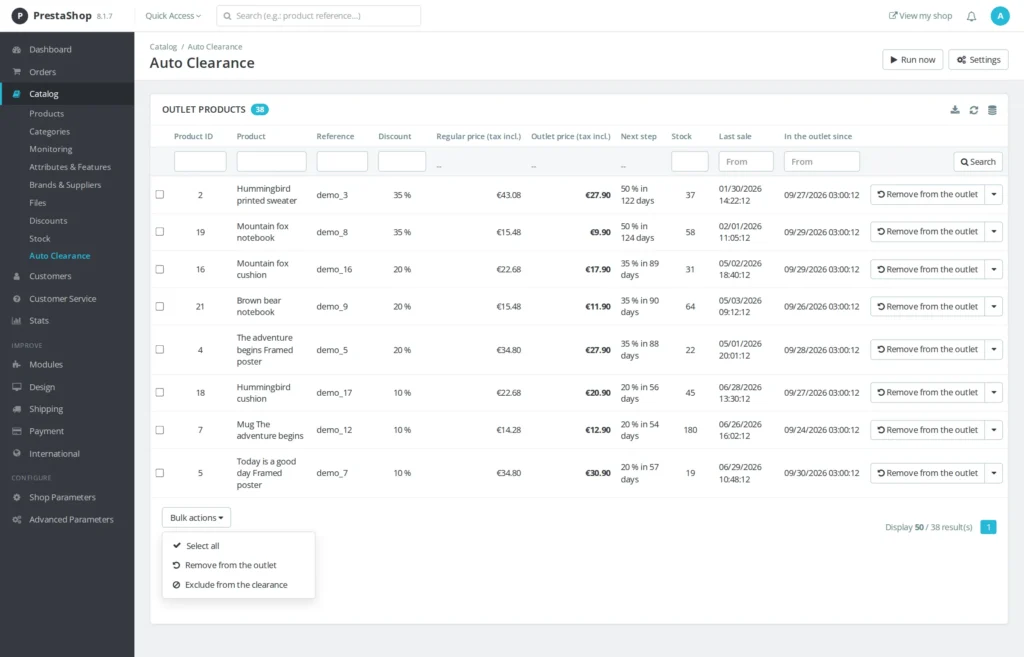Open action arrow for Today is a good day poster
Screen dimensions: 1024x657
(993, 473)
